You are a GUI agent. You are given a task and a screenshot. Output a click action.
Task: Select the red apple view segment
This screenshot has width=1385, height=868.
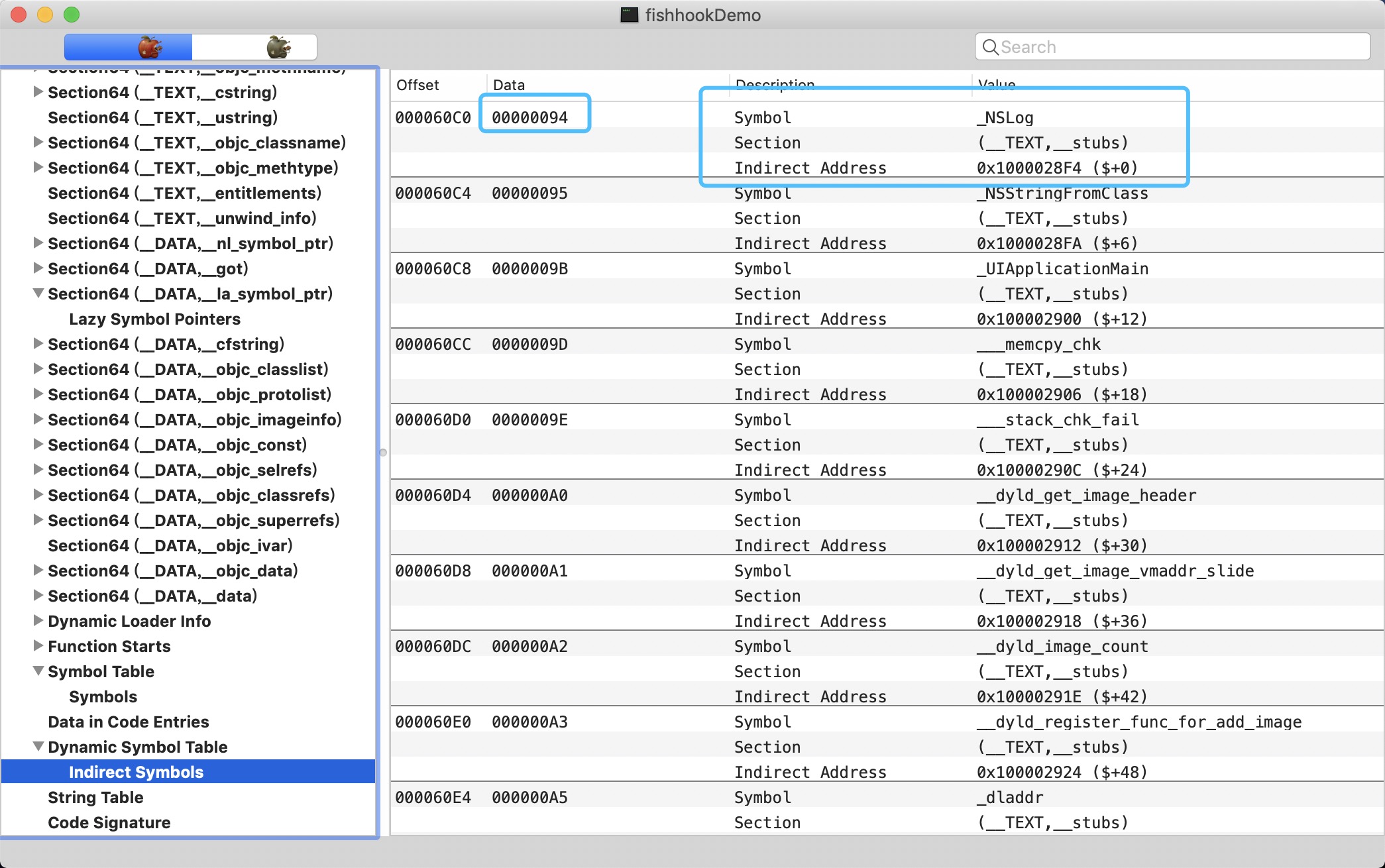pos(129,47)
